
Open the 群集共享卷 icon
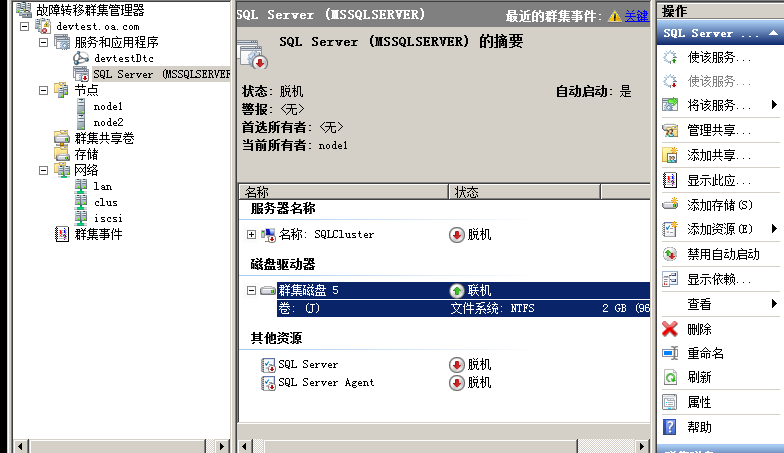click(x=62, y=138)
